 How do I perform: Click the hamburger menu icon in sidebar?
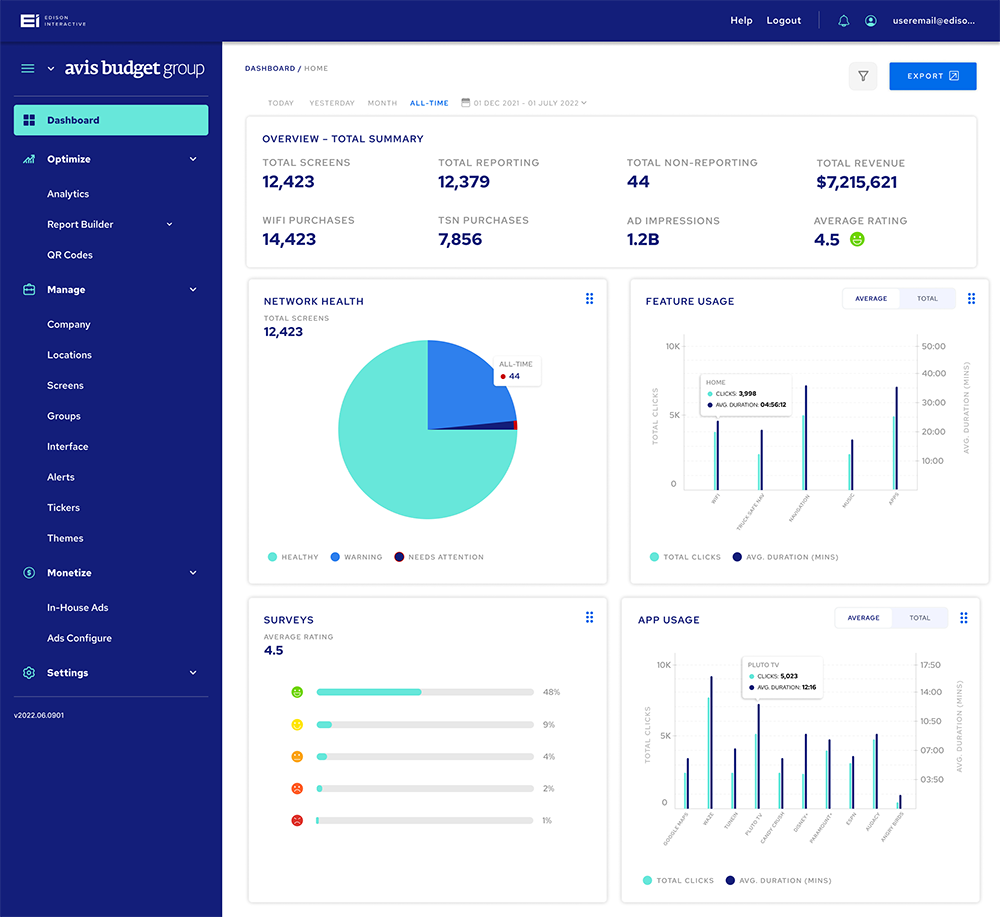(28, 69)
